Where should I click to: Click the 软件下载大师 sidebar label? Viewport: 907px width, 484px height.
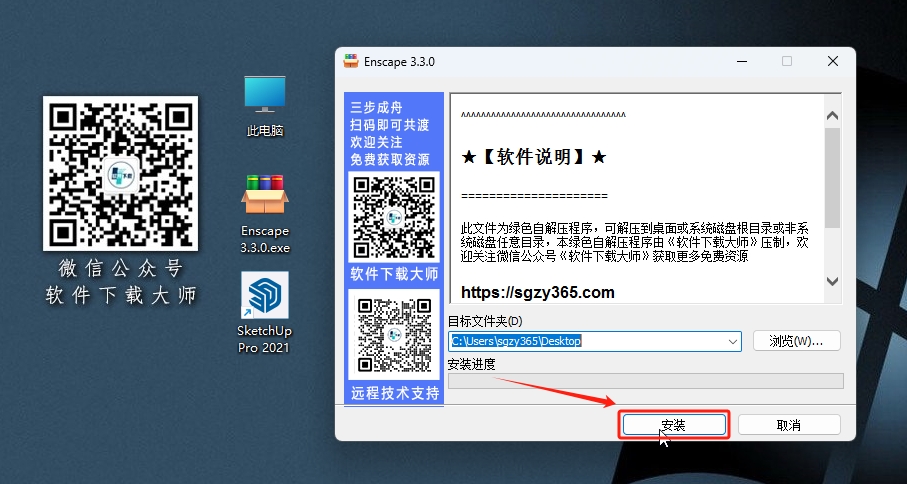click(x=394, y=274)
